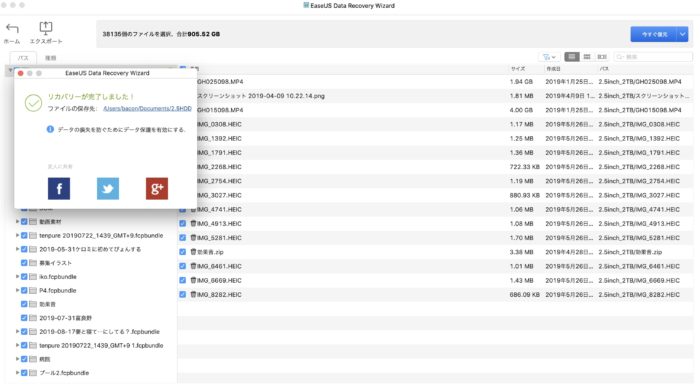Uncheck iko.fcpbundle folder checkbox

click(x=24, y=277)
